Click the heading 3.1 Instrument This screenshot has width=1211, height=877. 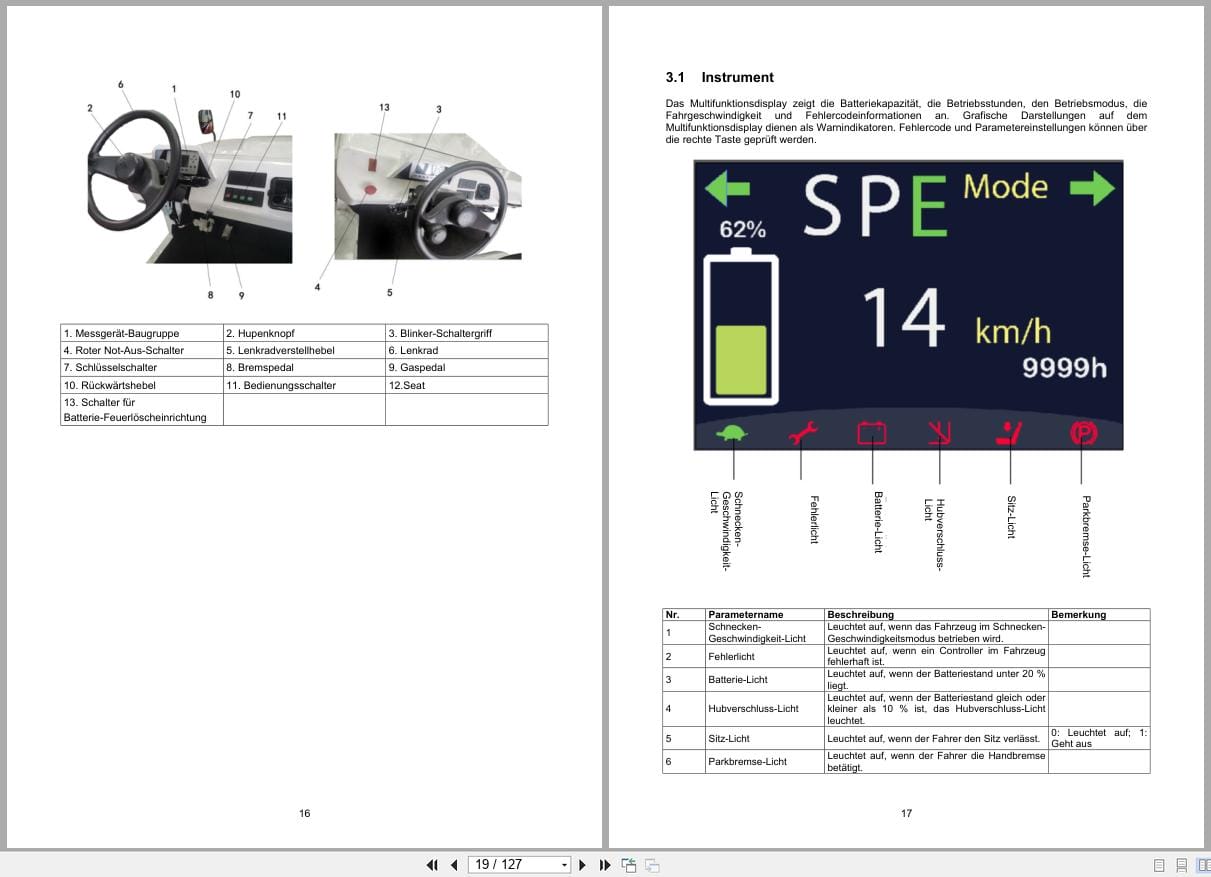pyautogui.click(x=719, y=77)
